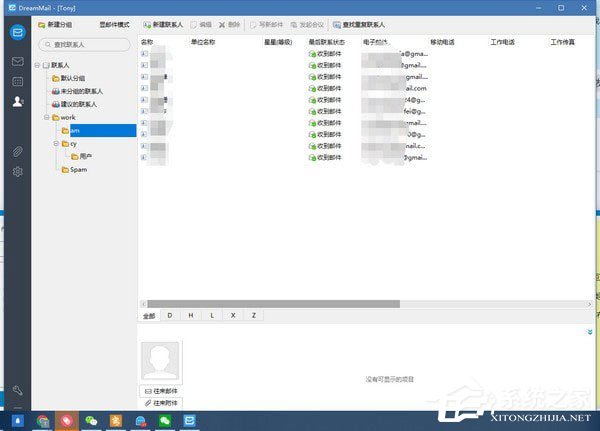Click the DreamMail logo in the sidebar

18,32
